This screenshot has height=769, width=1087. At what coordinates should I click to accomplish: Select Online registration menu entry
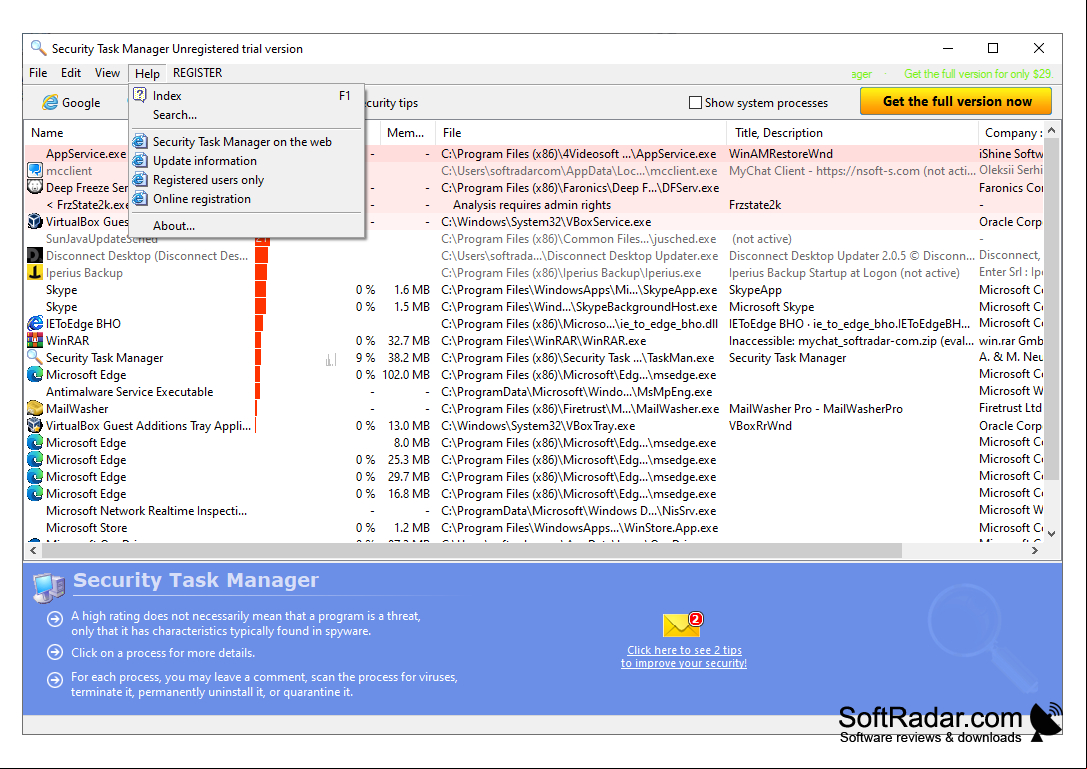coord(246,199)
